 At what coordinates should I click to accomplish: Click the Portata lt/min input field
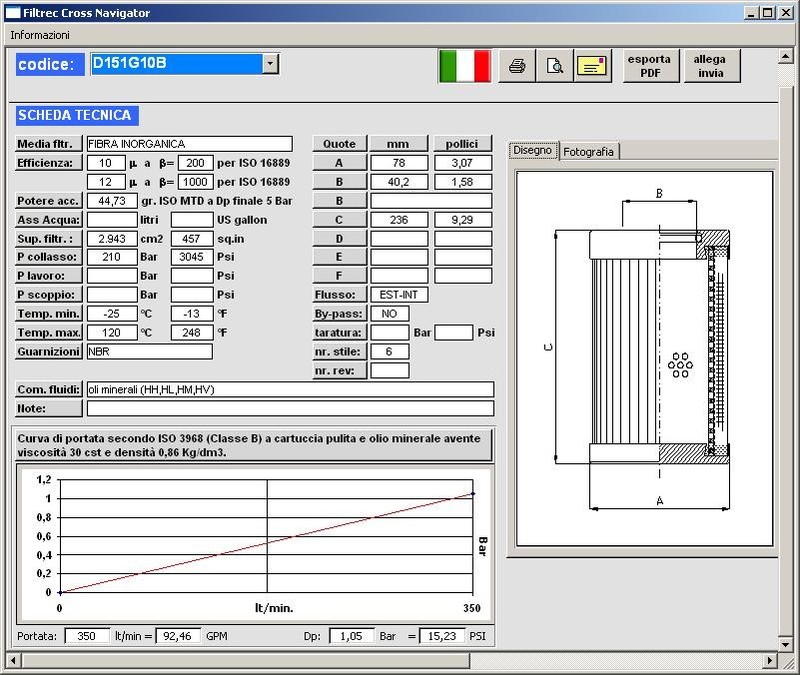(87, 635)
